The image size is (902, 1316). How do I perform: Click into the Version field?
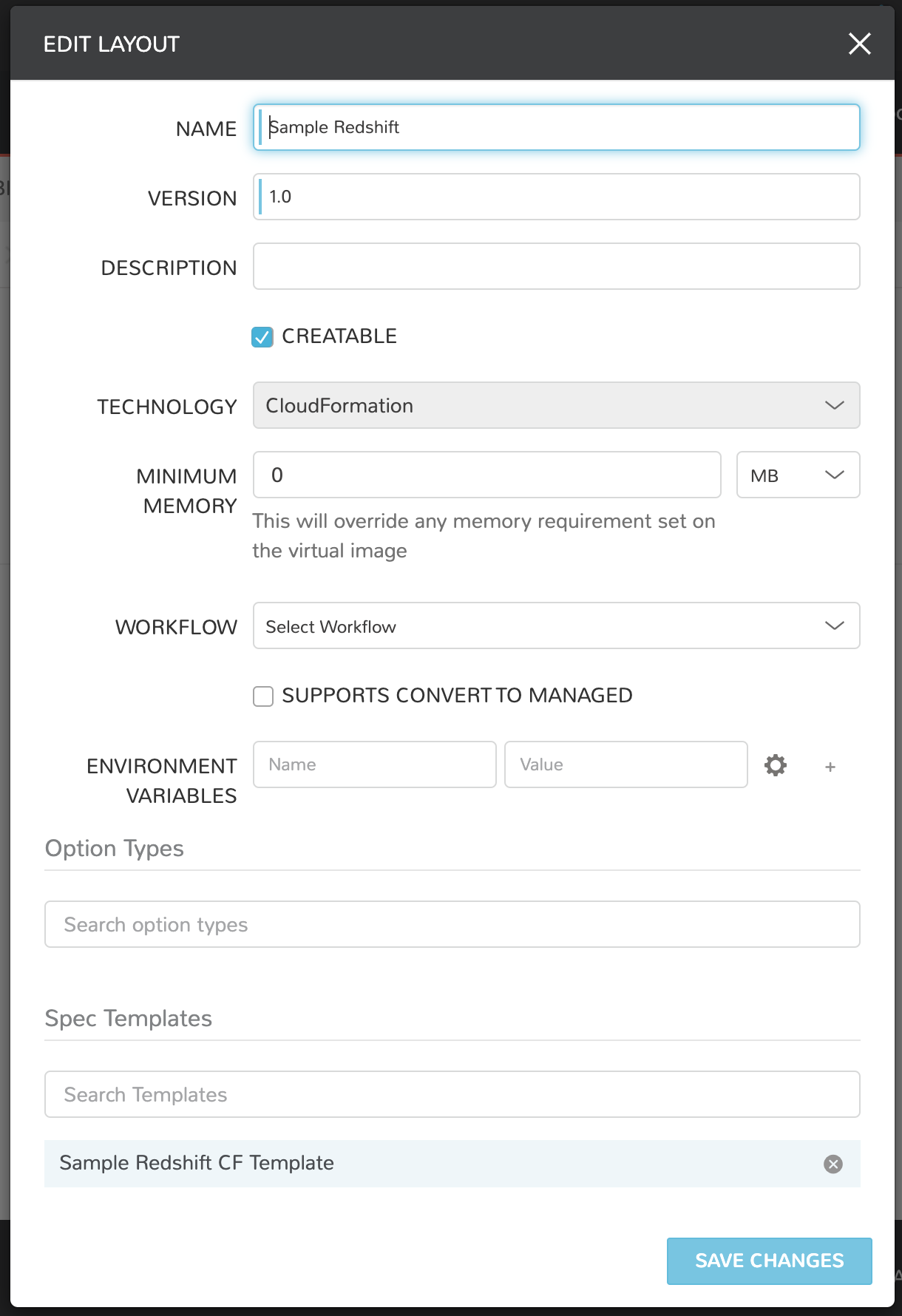pos(556,197)
